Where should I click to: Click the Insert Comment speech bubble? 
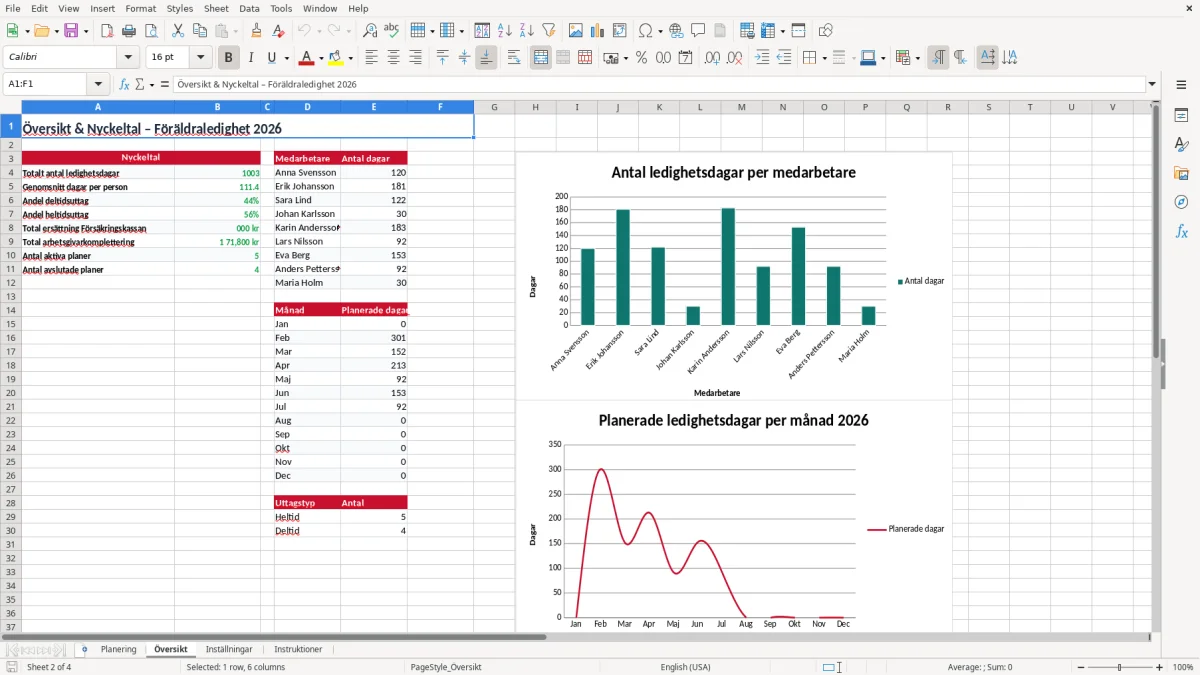697,31
